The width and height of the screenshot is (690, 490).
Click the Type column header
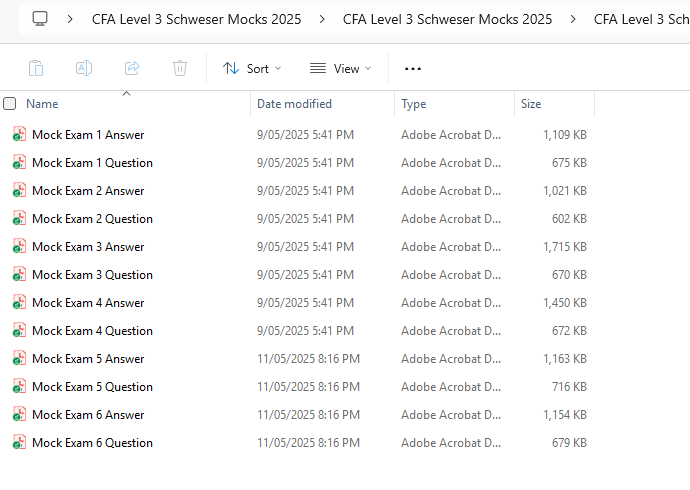414,103
